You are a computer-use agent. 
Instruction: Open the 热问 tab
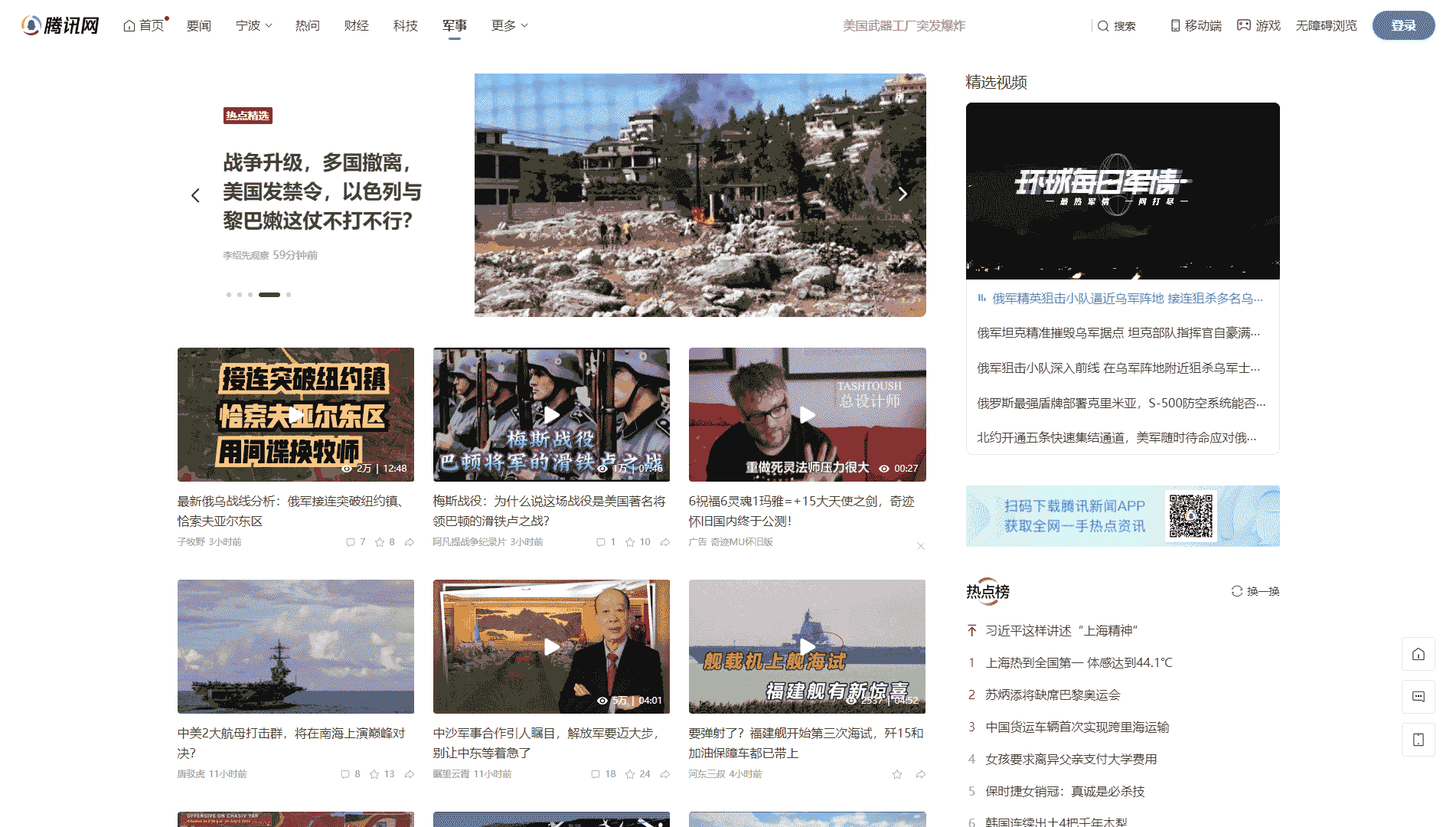coord(308,25)
